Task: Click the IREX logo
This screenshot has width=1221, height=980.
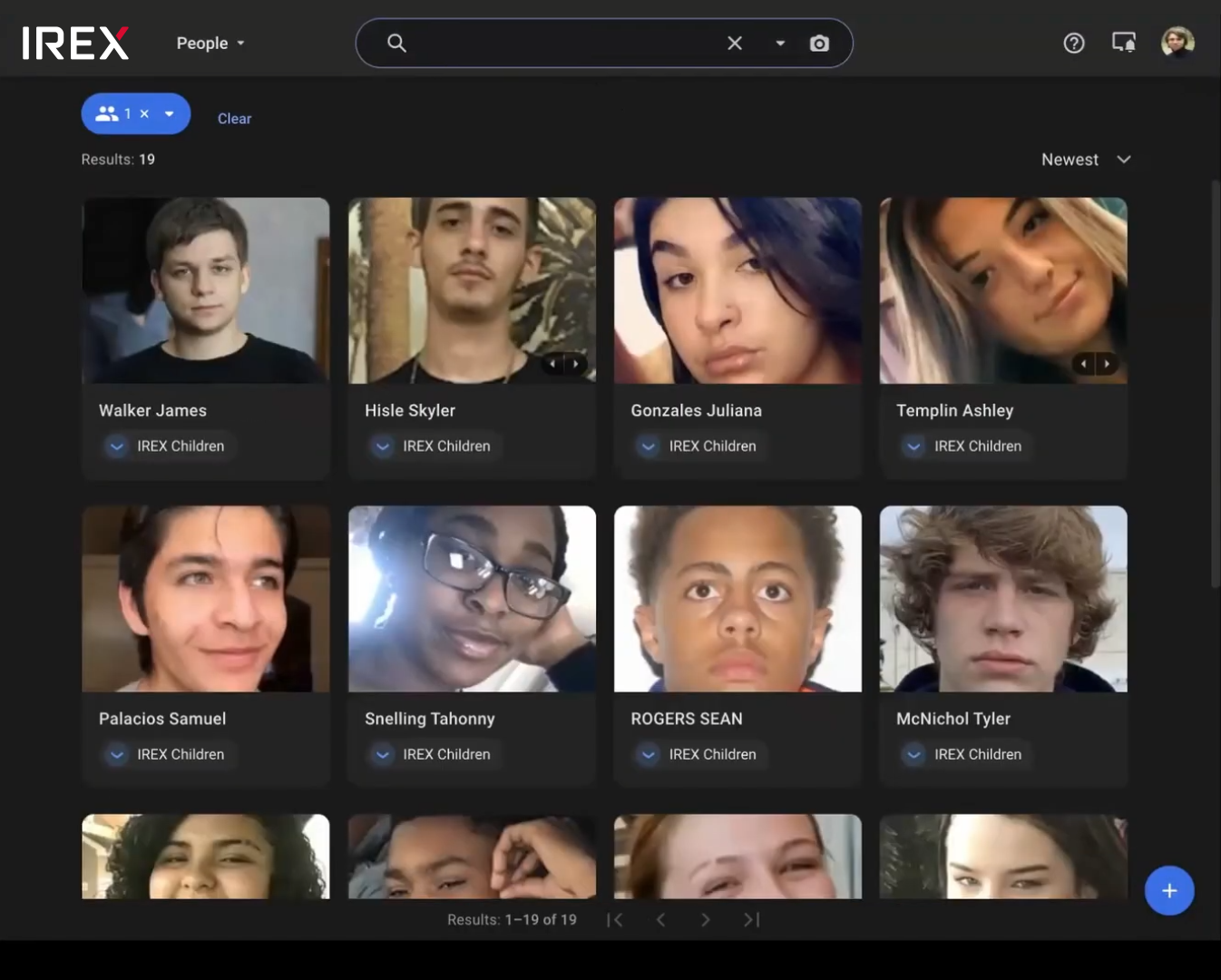Action: (75, 44)
